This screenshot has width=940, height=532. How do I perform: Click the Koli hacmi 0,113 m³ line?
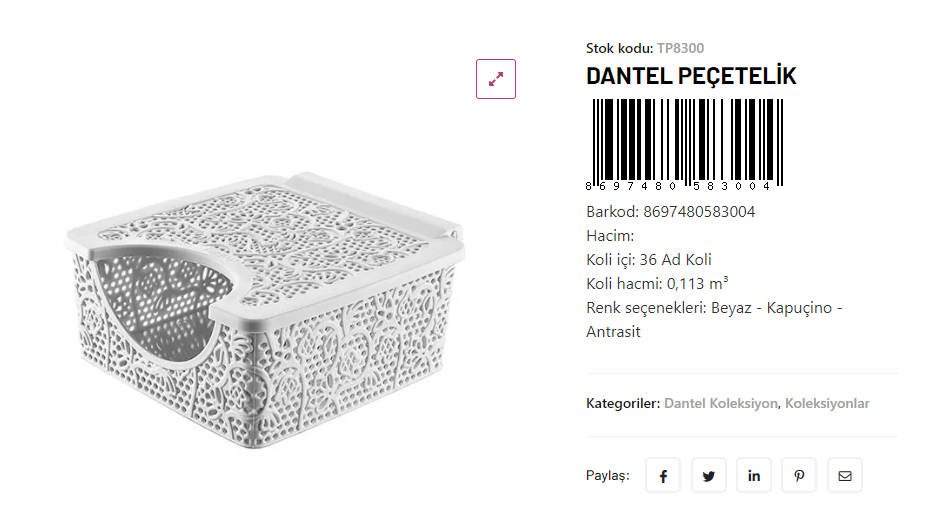(x=656, y=284)
